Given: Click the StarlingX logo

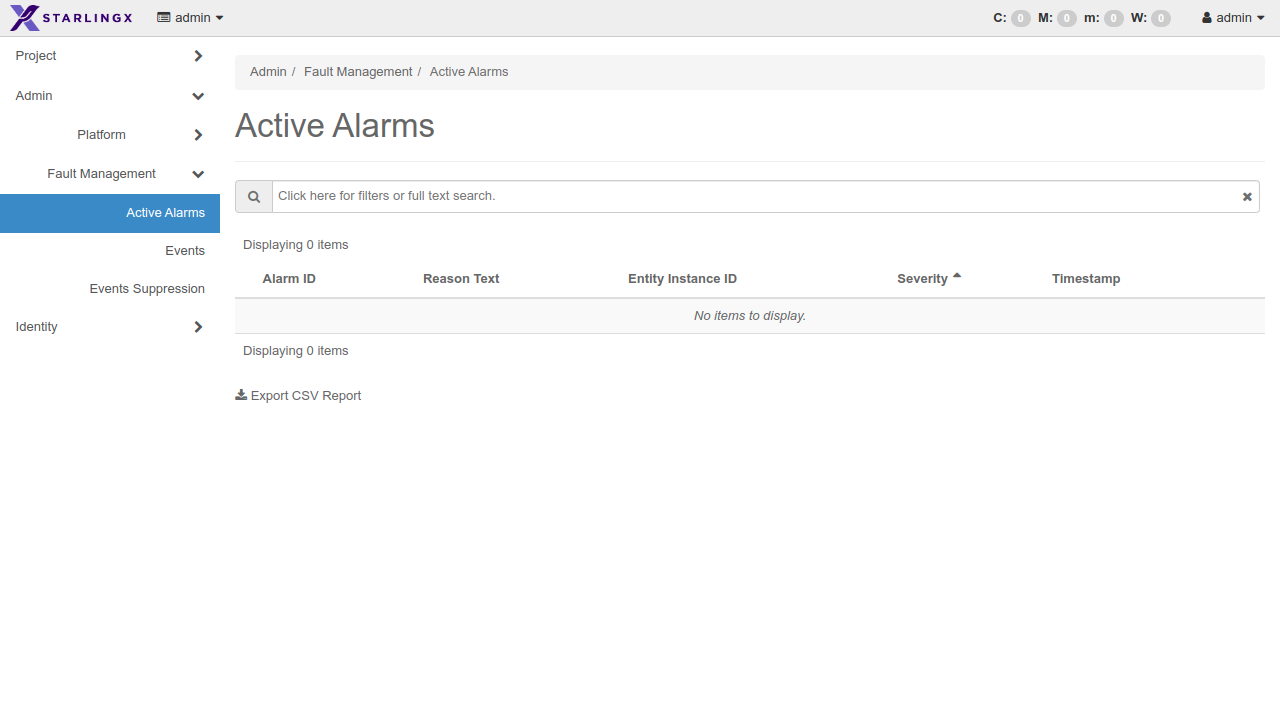Looking at the screenshot, I should 70,17.
